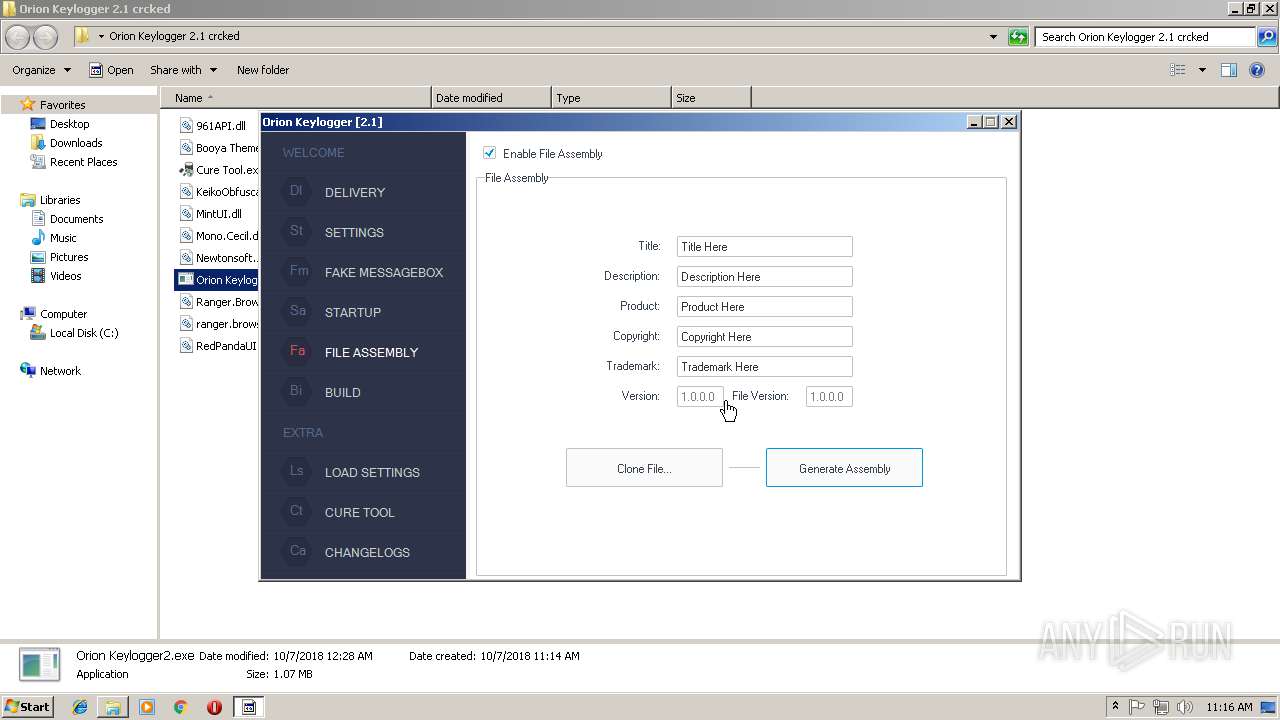Sort files by the Name column
The height and width of the screenshot is (720, 1280).
pyautogui.click(x=296, y=97)
